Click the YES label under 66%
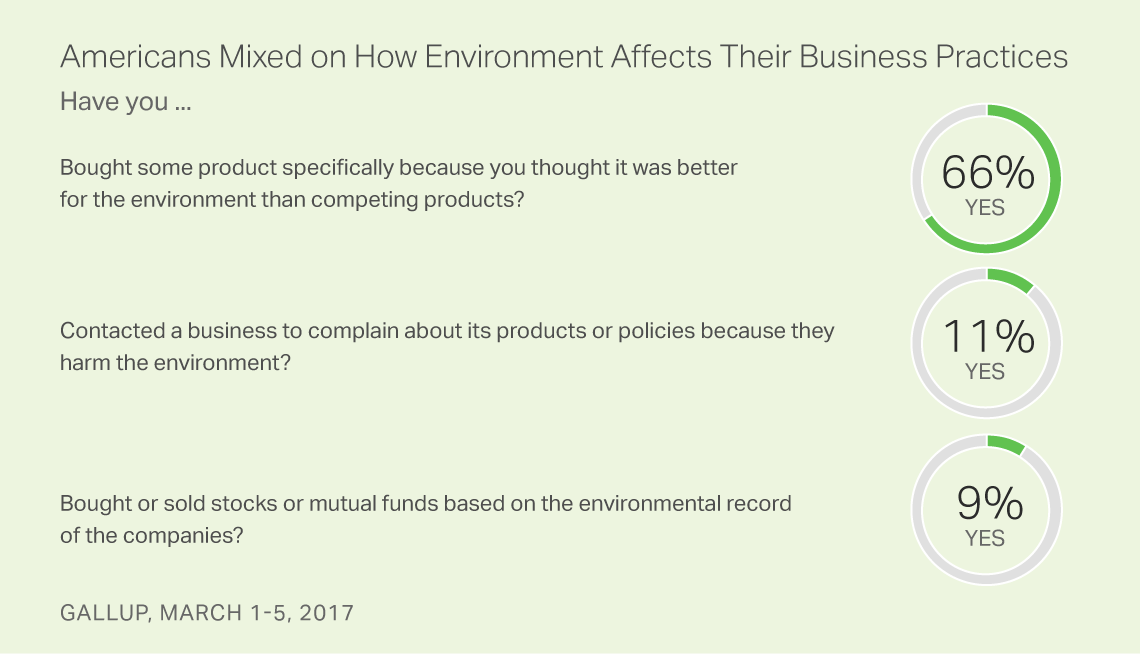The height and width of the screenshot is (654, 1140). (x=985, y=208)
